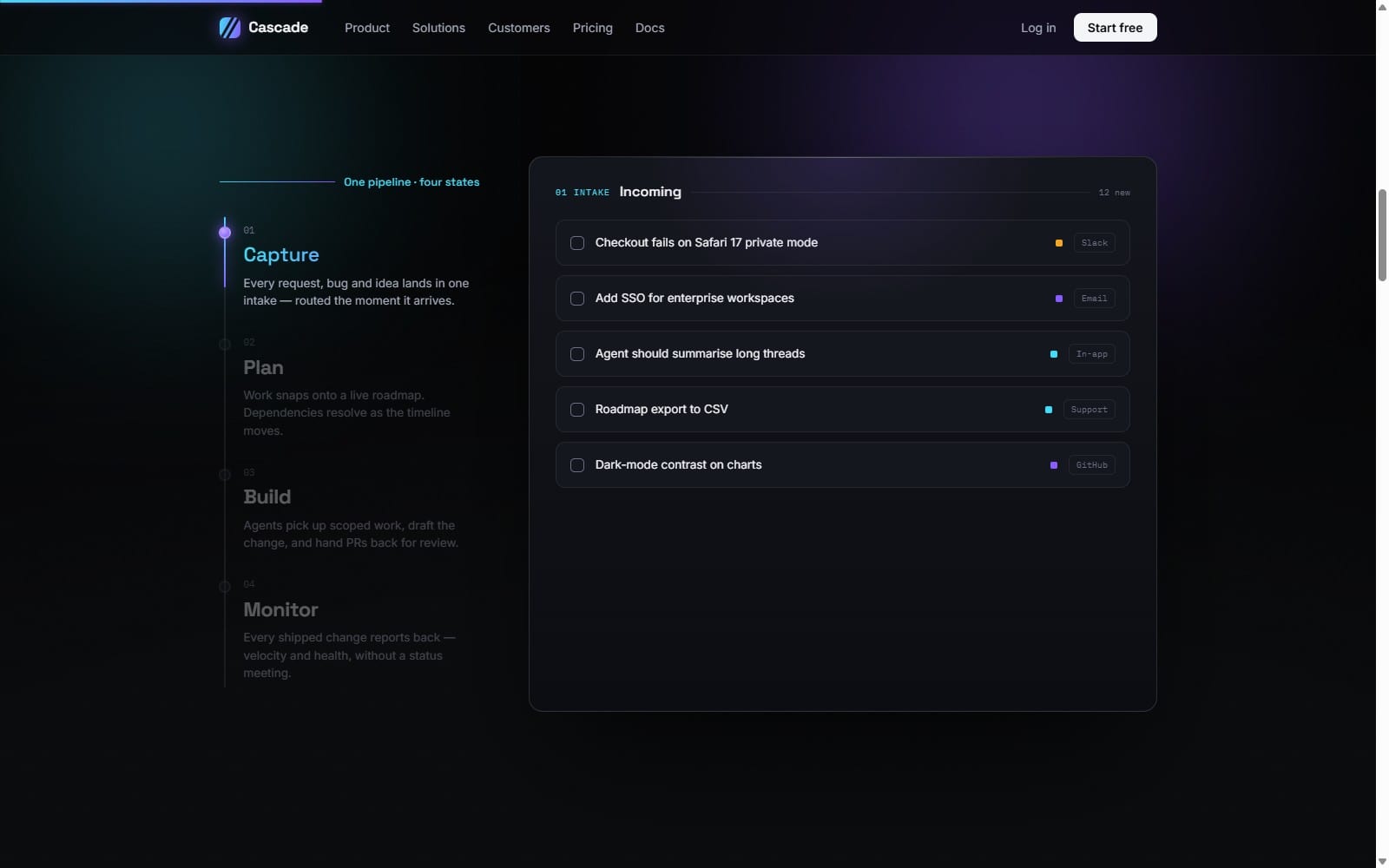The width and height of the screenshot is (1389, 868).
Task: Select the Build step marker dot
Action: coord(225,475)
